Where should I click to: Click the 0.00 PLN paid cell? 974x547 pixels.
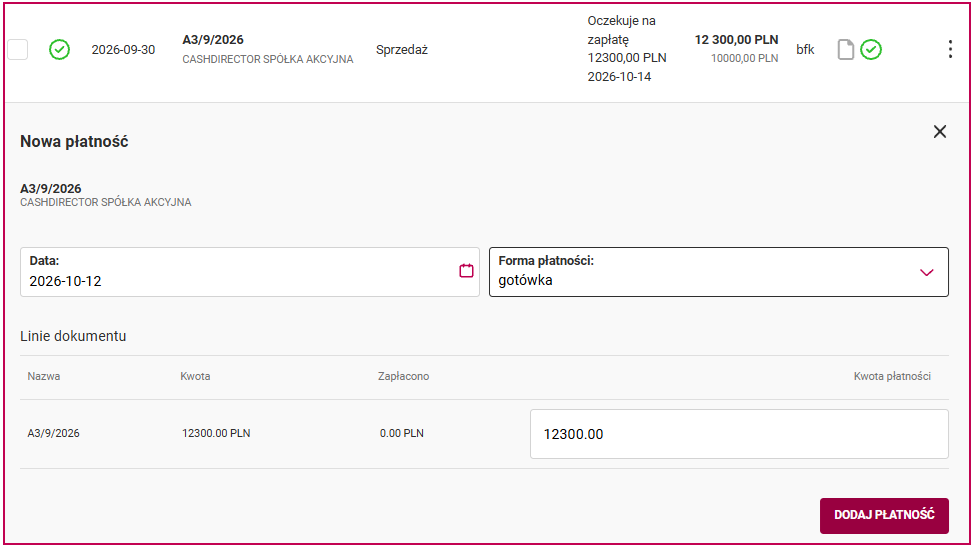(x=402, y=433)
